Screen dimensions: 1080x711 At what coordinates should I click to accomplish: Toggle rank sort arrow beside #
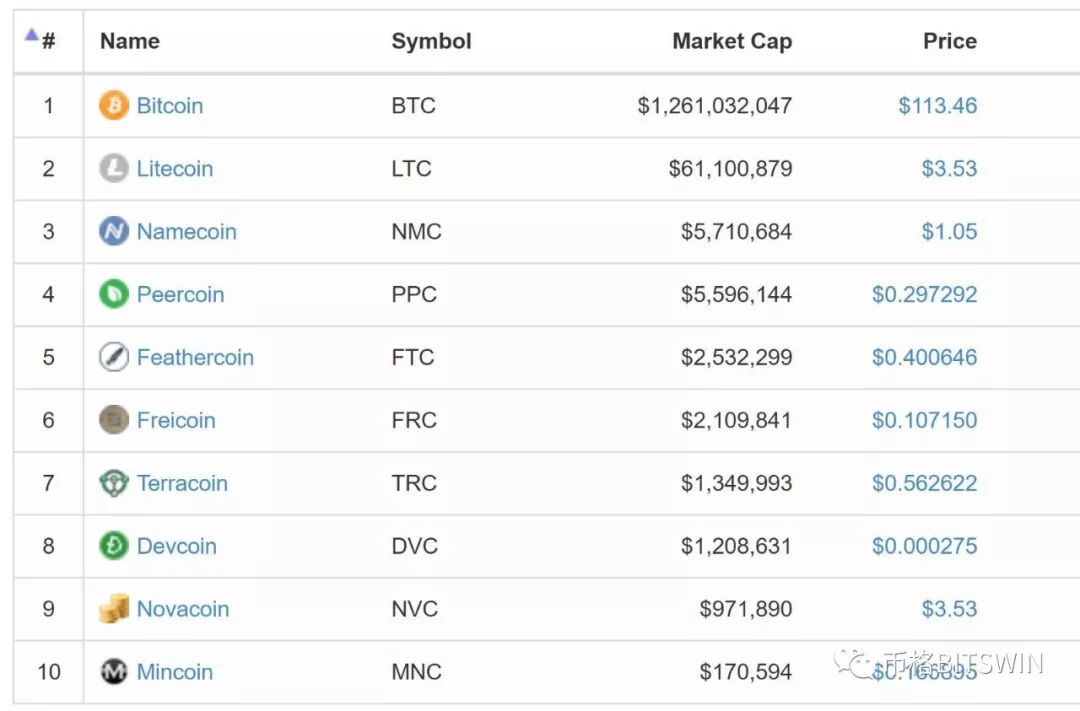pyautogui.click(x=32, y=36)
